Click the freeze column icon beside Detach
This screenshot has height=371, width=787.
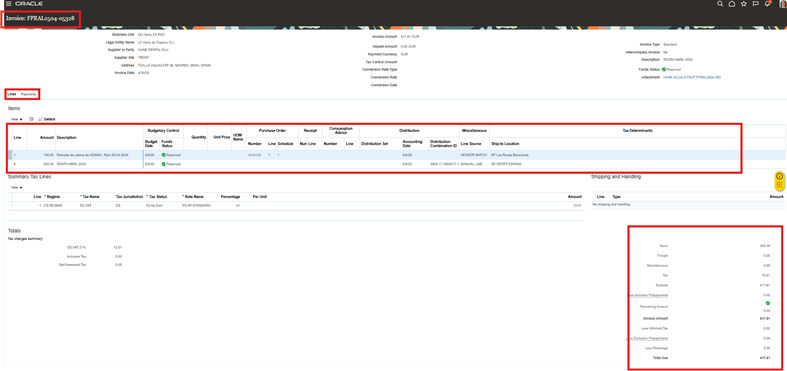(32, 119)
